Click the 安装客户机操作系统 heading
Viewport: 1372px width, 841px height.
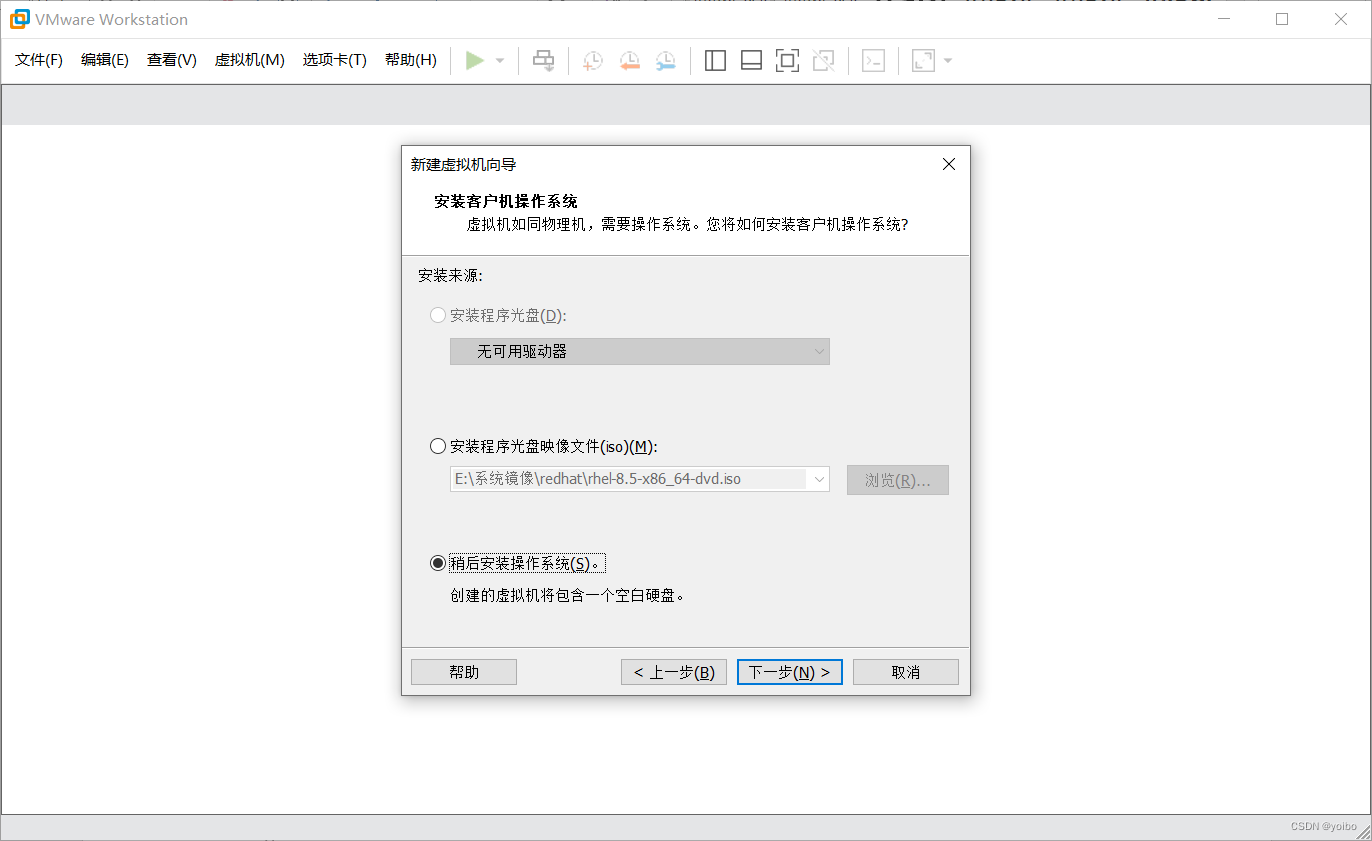[506, 201]
